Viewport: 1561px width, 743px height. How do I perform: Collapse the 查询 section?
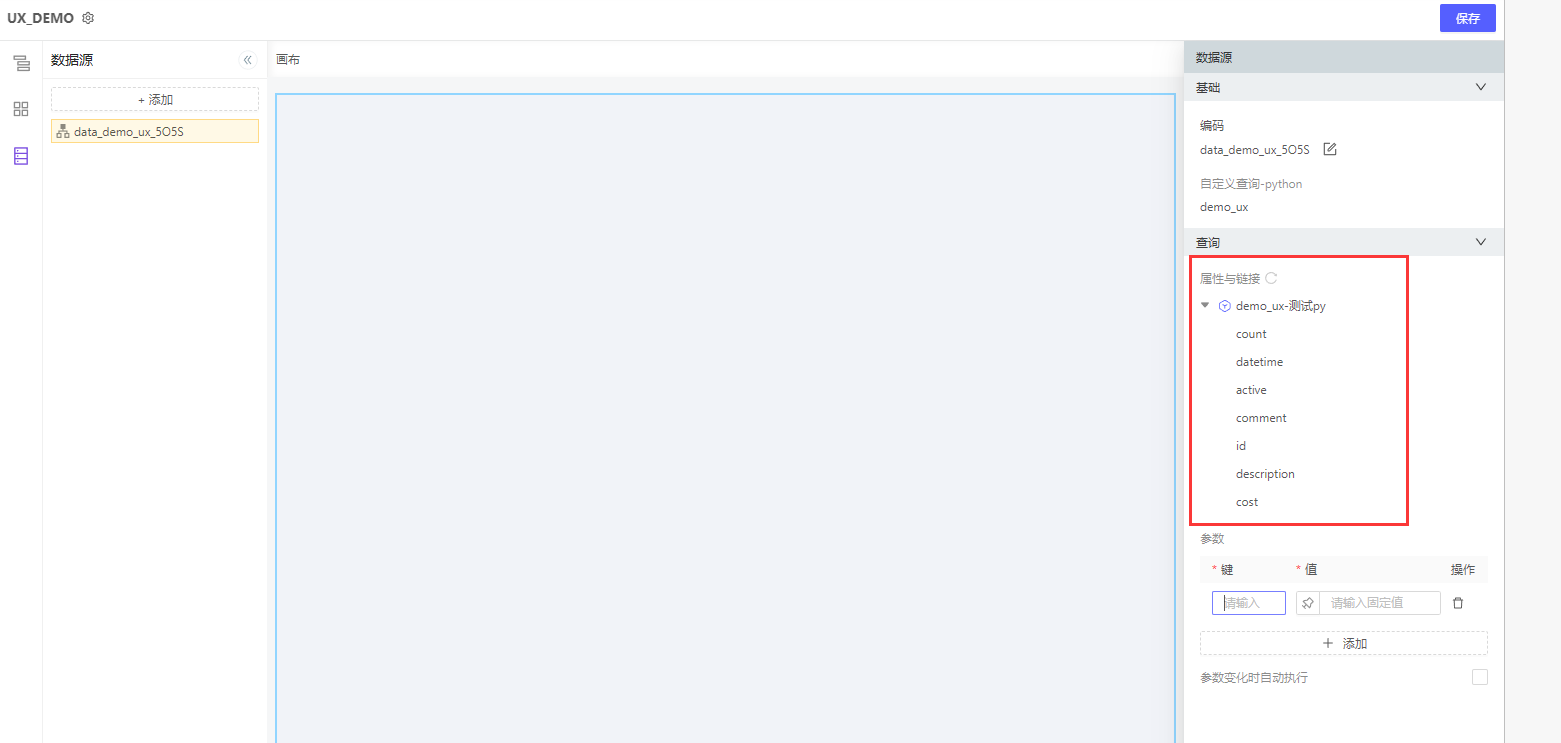[1481, 242]
